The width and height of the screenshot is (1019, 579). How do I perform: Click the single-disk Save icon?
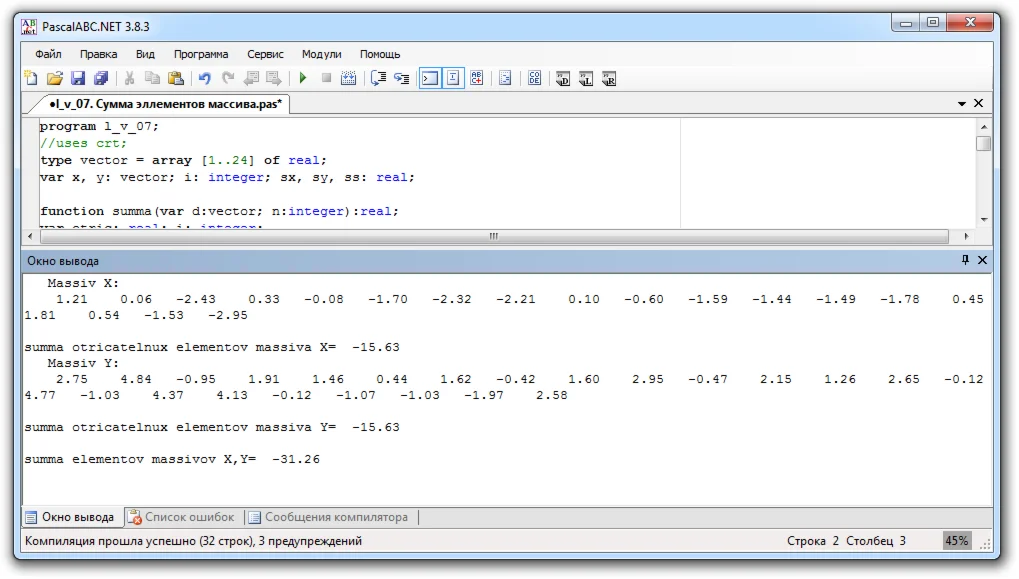78,78
